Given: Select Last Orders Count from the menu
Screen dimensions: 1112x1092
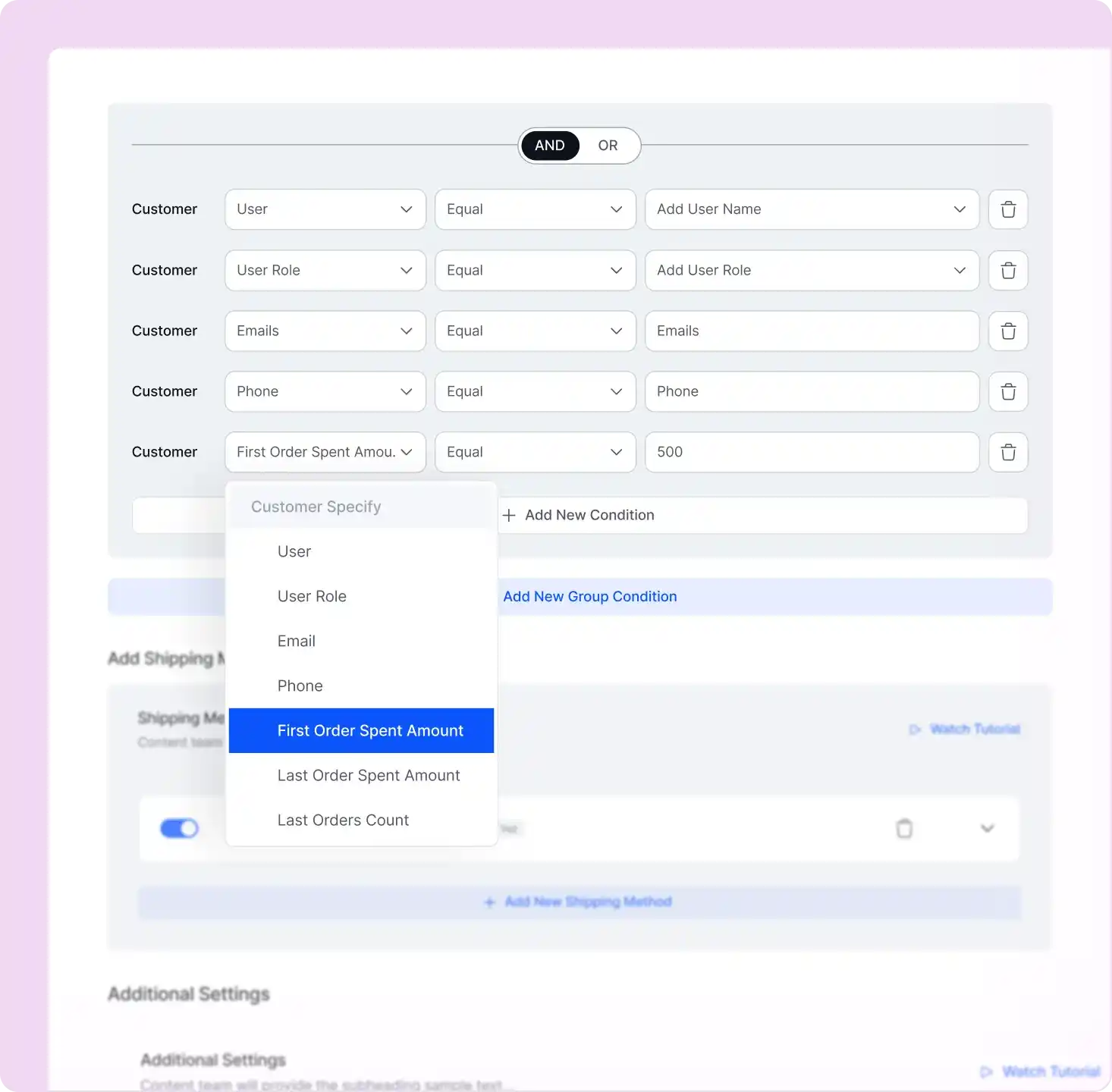Looking at the screenshot, I should pos(343,820).
